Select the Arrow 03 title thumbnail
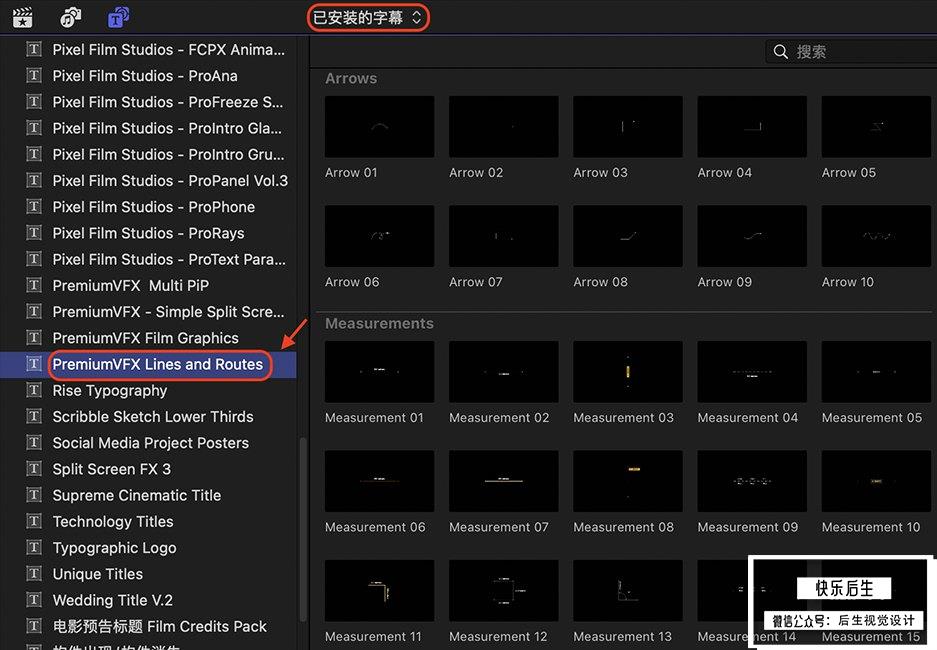The width and height of the screenshot is (937, 650). point(628,127)
